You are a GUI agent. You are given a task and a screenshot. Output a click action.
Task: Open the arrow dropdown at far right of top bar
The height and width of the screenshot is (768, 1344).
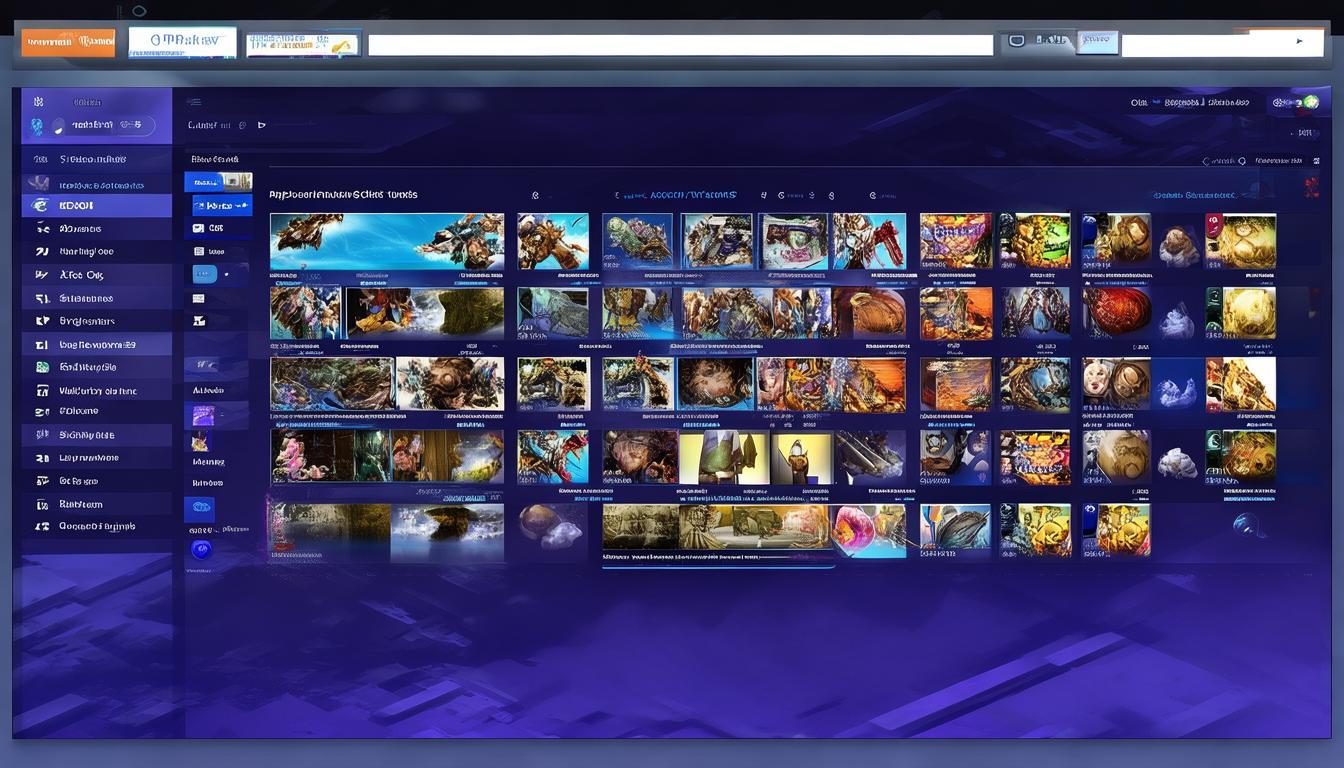1299,42
